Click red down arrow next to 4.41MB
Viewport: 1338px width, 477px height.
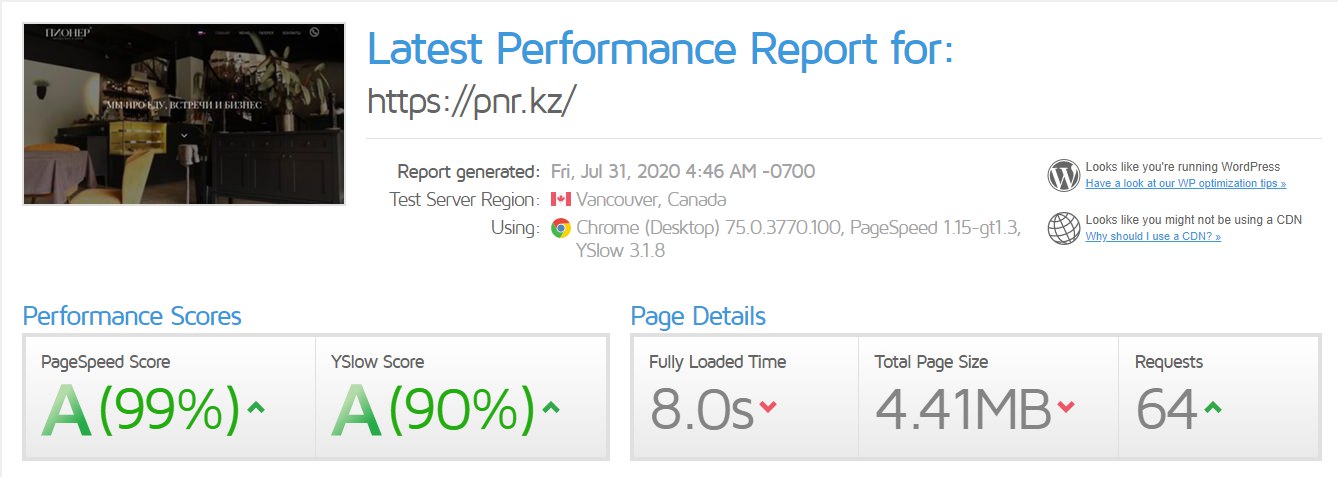point(1066,407)
